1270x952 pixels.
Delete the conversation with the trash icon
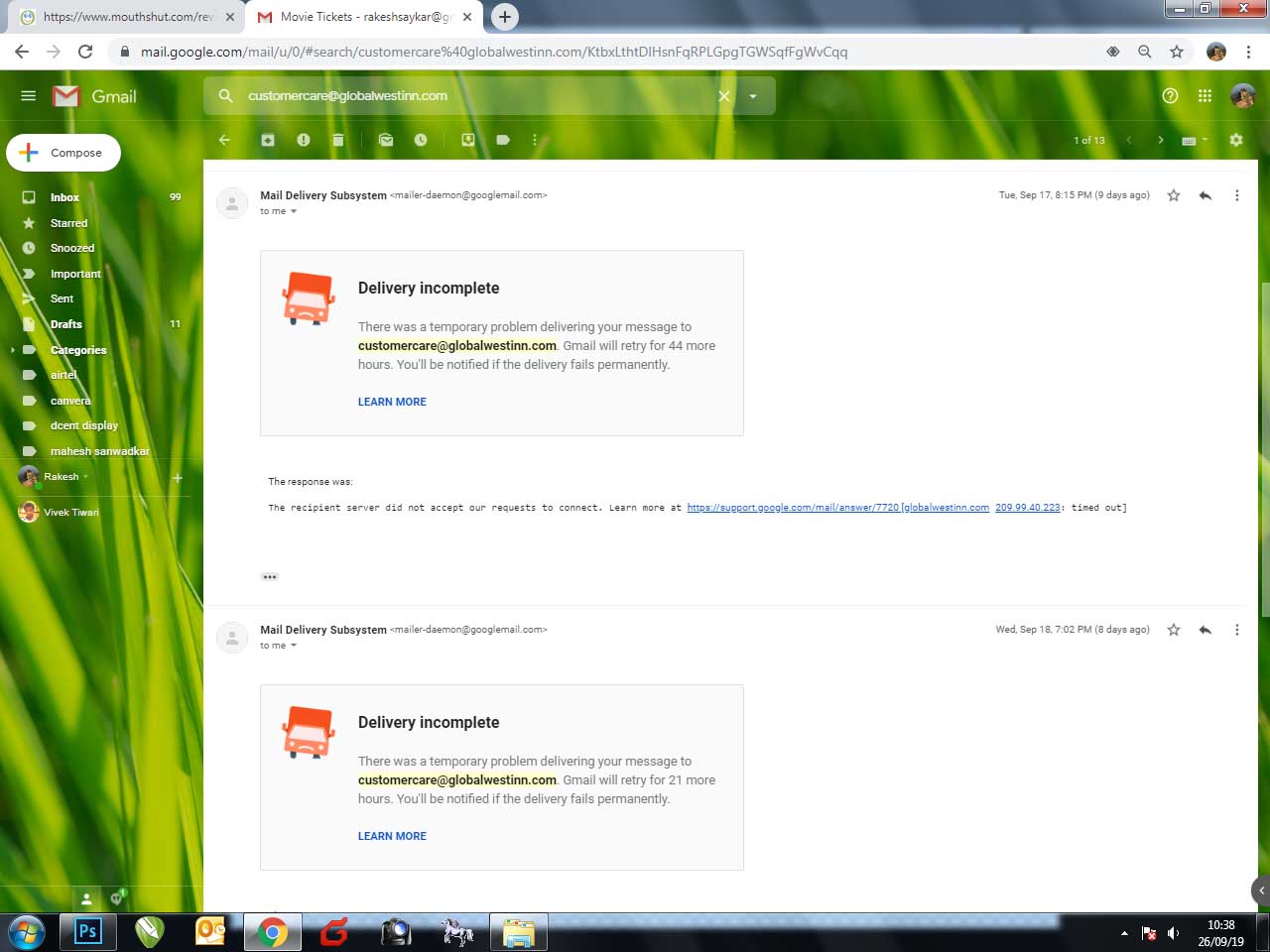[x=338, y=140]
